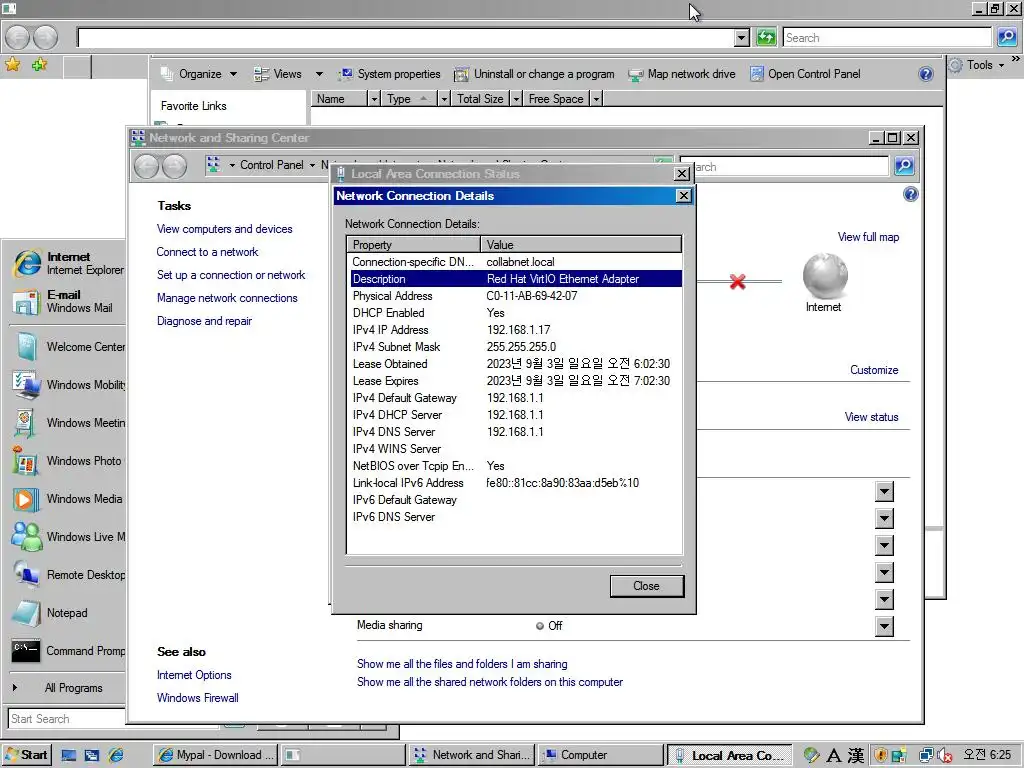Open the Total Size column filter dropdown
Viewport: 1024px width, 768px height.
click(x=516, y=99)
